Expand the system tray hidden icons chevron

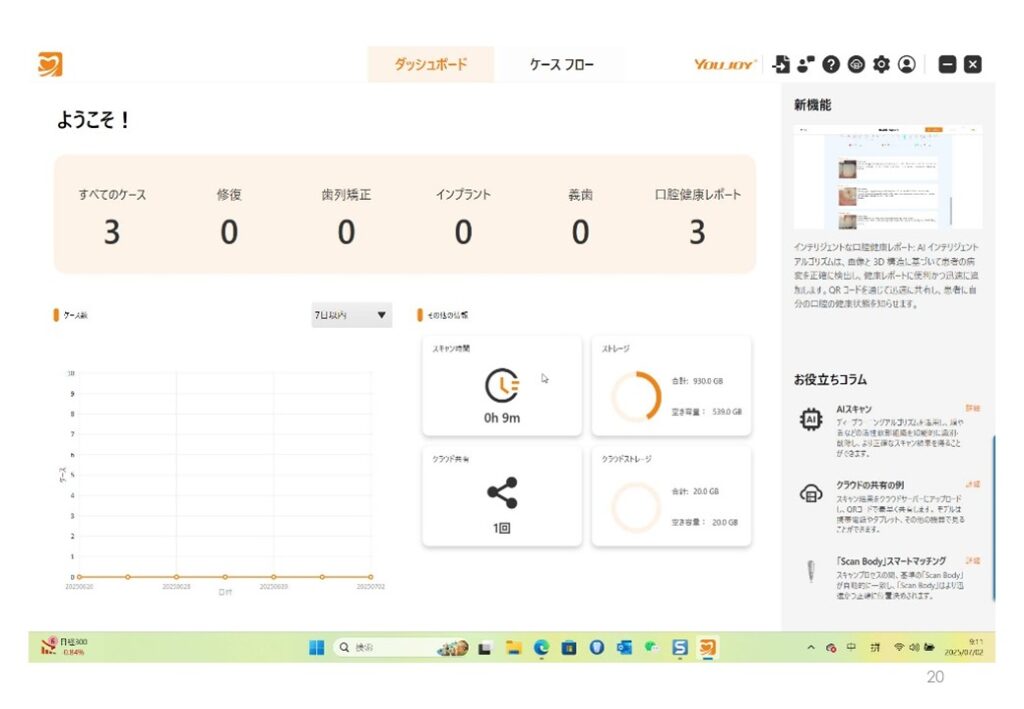click(811, 648)
